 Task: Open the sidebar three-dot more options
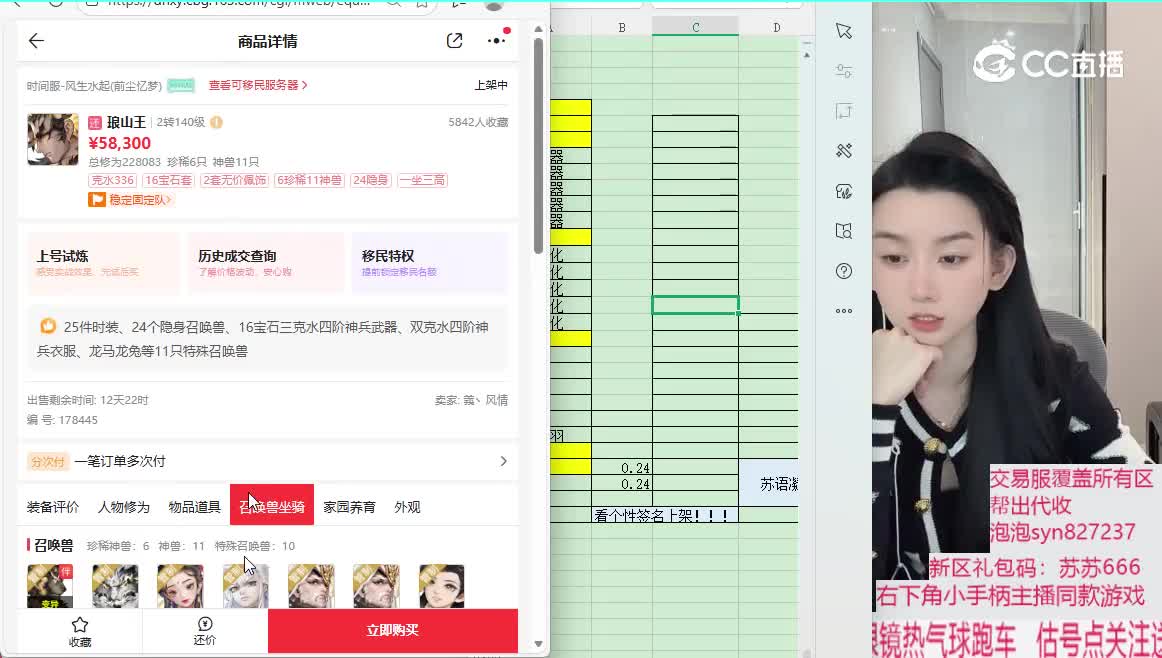point(843,311)
